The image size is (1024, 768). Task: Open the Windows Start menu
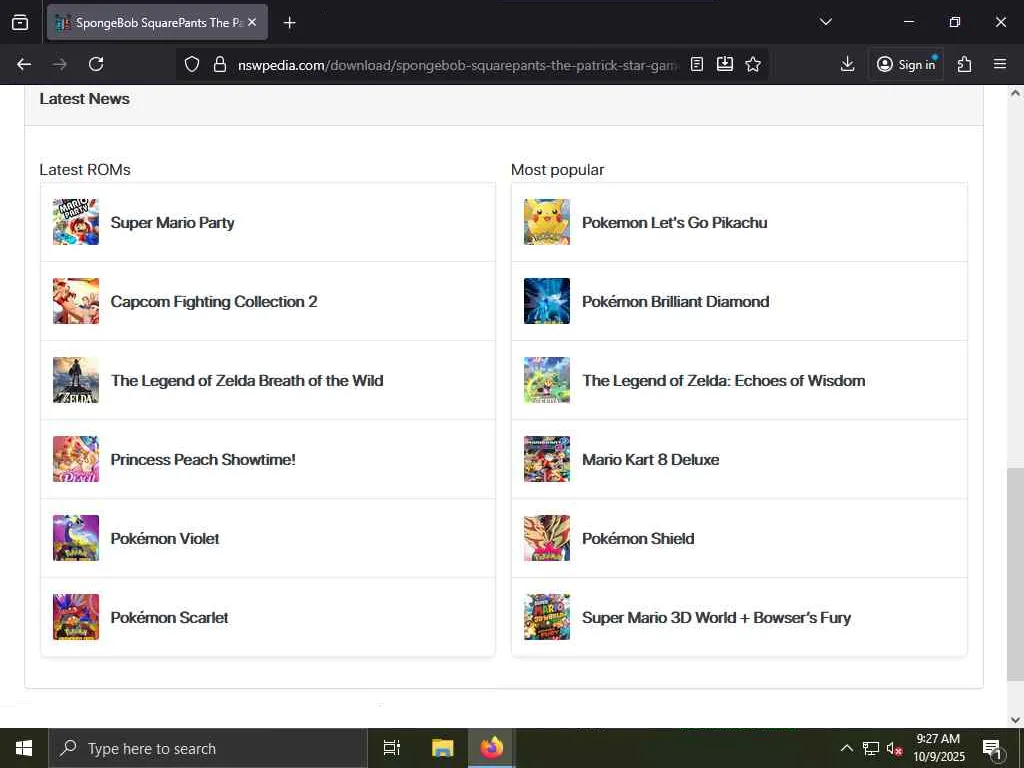(24, 748)
